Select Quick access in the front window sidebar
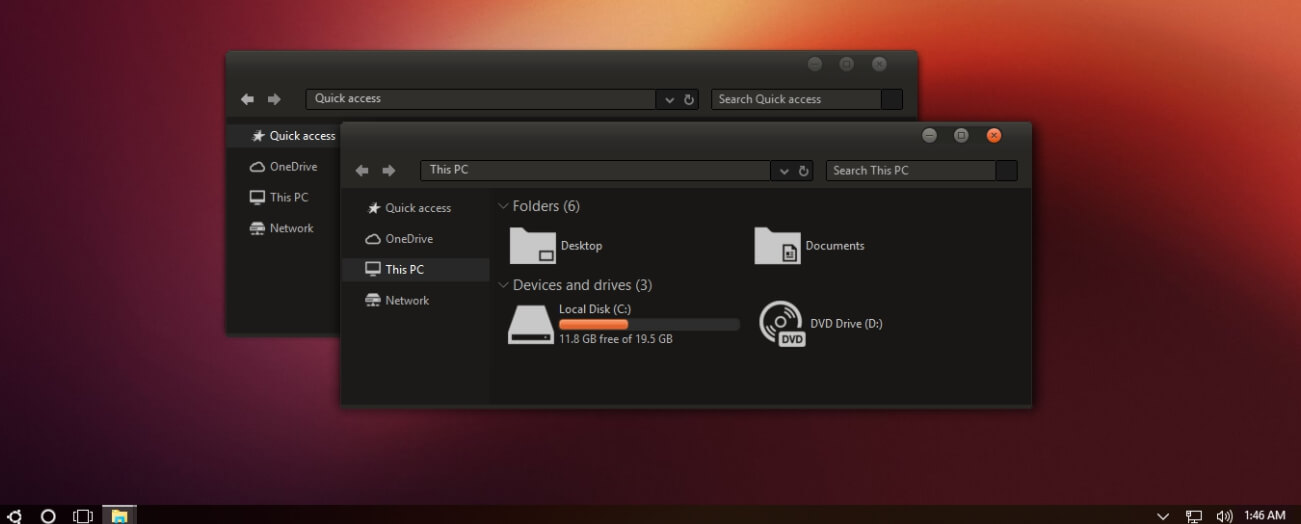Image resolution: width=1301 pixels, height=524 pixels. tap(415, 208)
